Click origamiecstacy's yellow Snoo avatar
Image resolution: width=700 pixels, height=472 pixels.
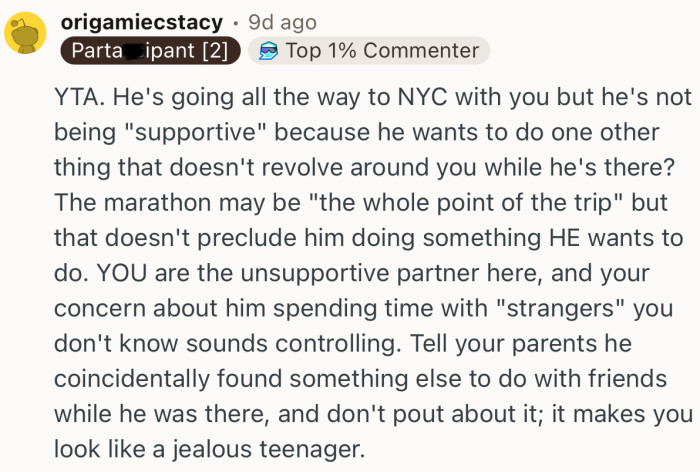(x=24, y=35)
